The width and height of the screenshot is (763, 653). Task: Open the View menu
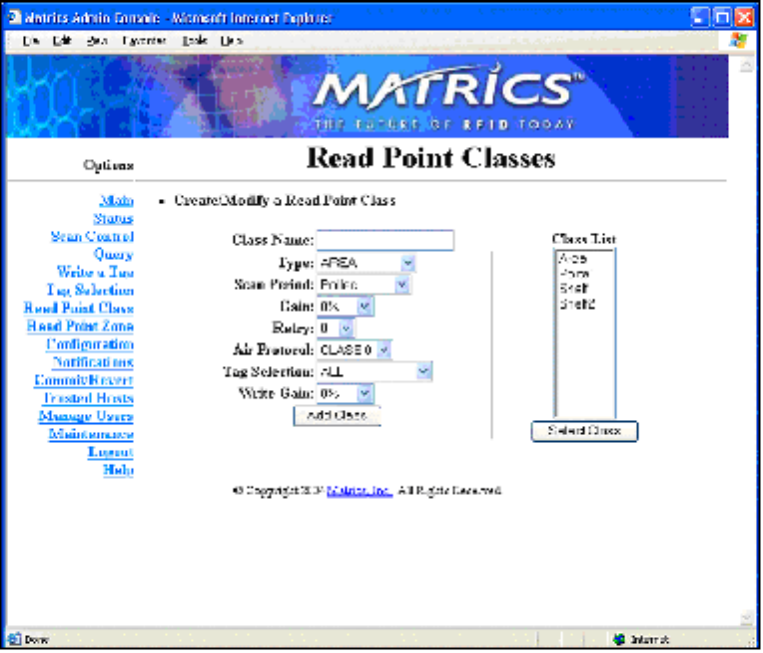[x=97, y=41]
